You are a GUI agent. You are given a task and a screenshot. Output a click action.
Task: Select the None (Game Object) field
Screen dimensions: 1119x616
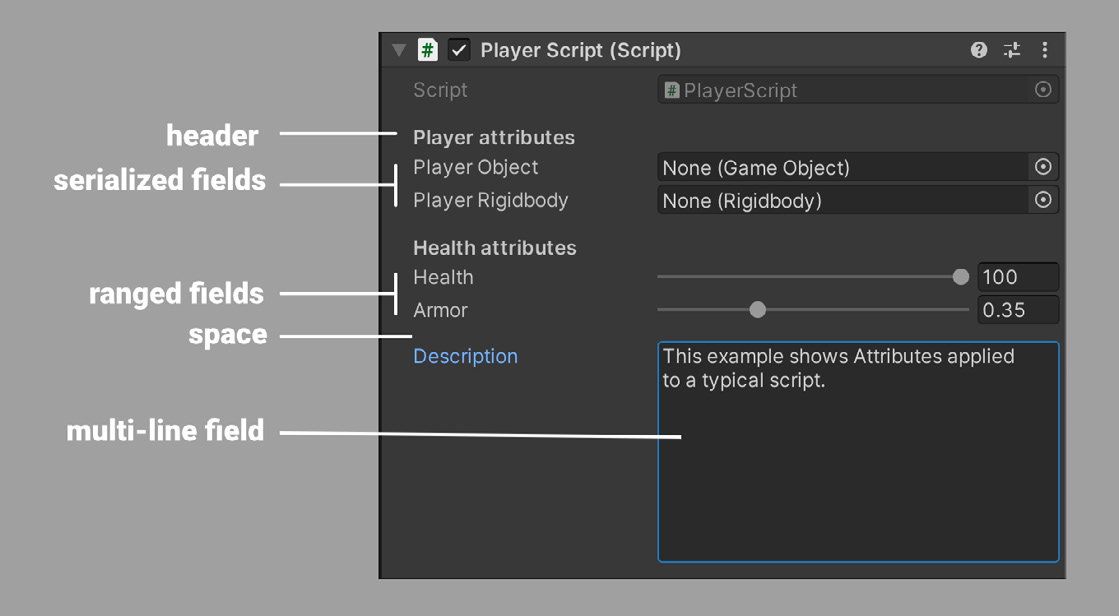coord(842,167)
